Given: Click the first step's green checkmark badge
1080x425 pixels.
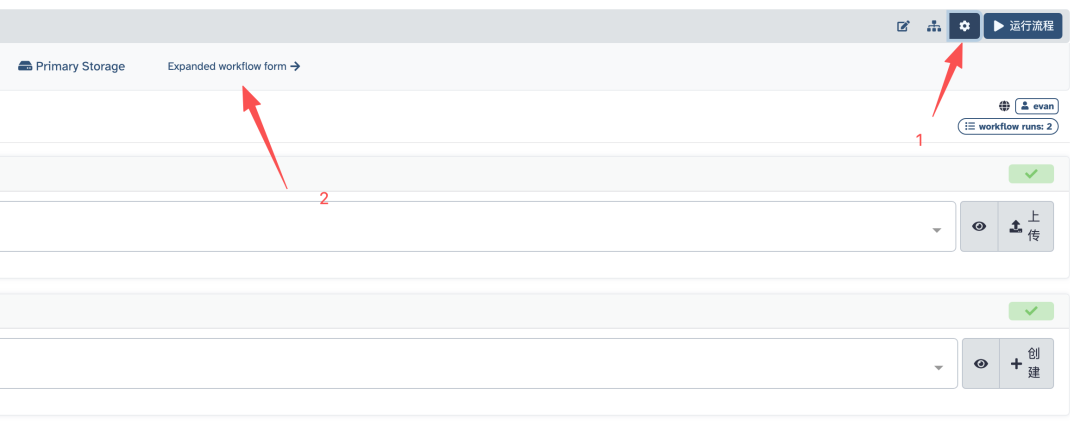Looking at the screenshot, I should [1031, 174].
